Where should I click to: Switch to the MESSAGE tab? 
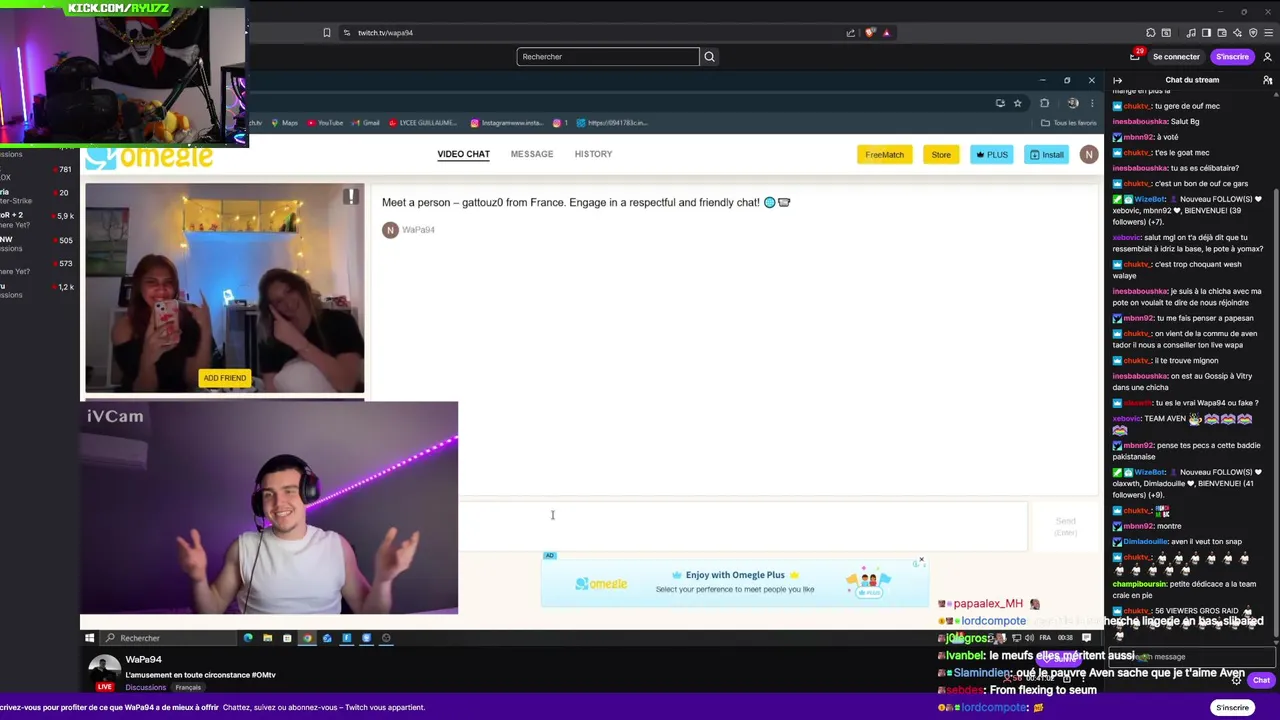point(532,154)
